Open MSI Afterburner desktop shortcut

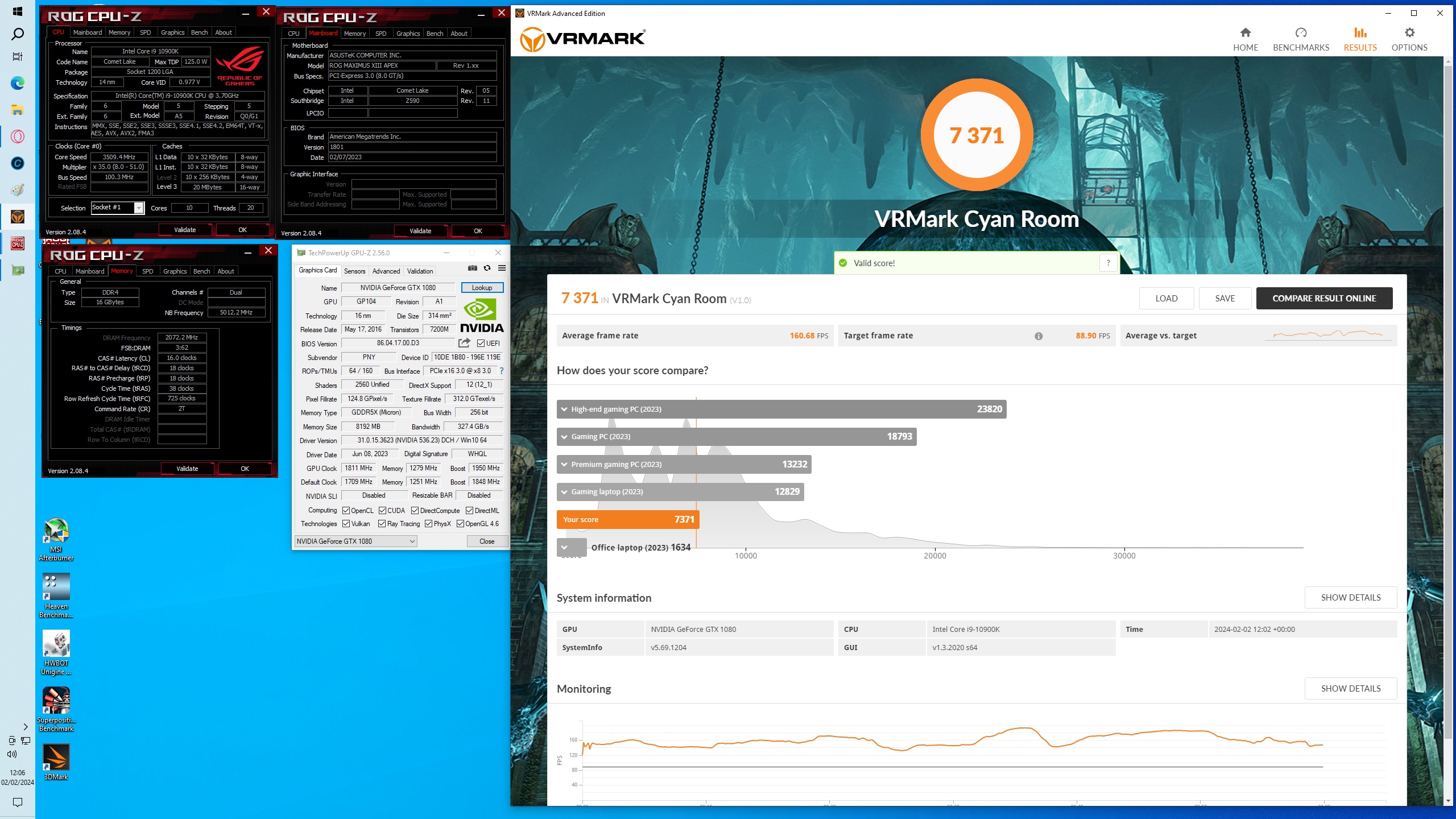tap(56, 539)
